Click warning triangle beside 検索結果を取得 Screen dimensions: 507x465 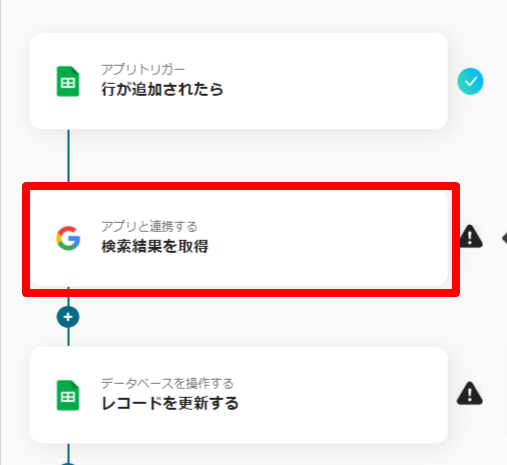471,237
